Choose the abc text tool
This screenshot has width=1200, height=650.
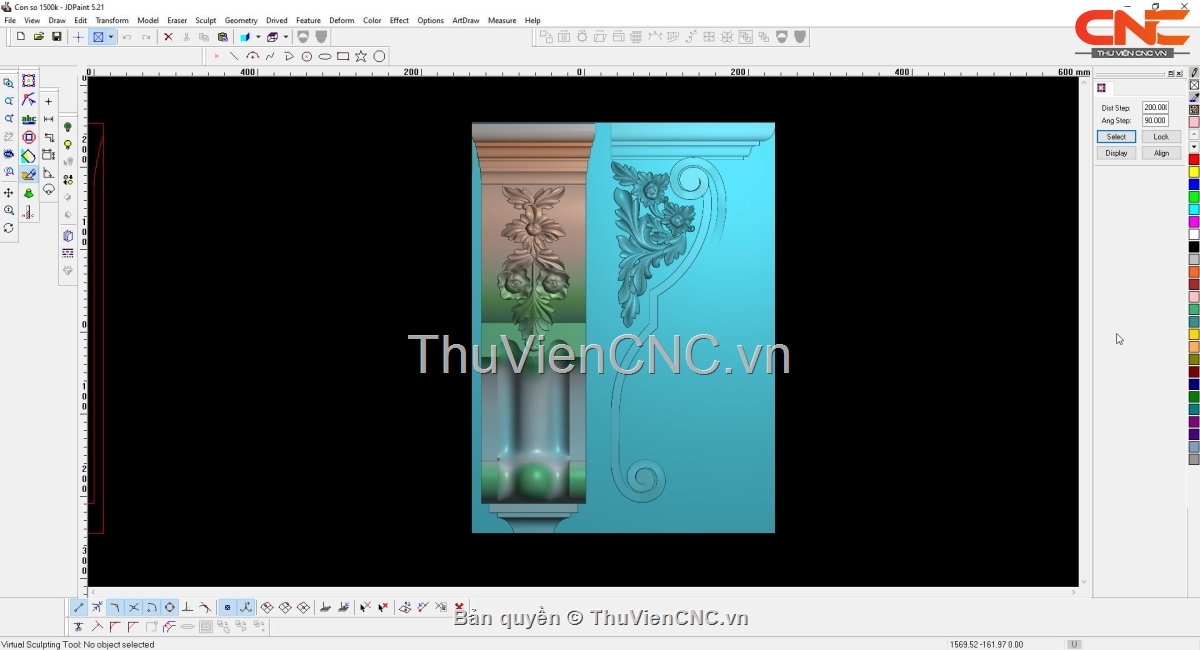tap(28, 119)
